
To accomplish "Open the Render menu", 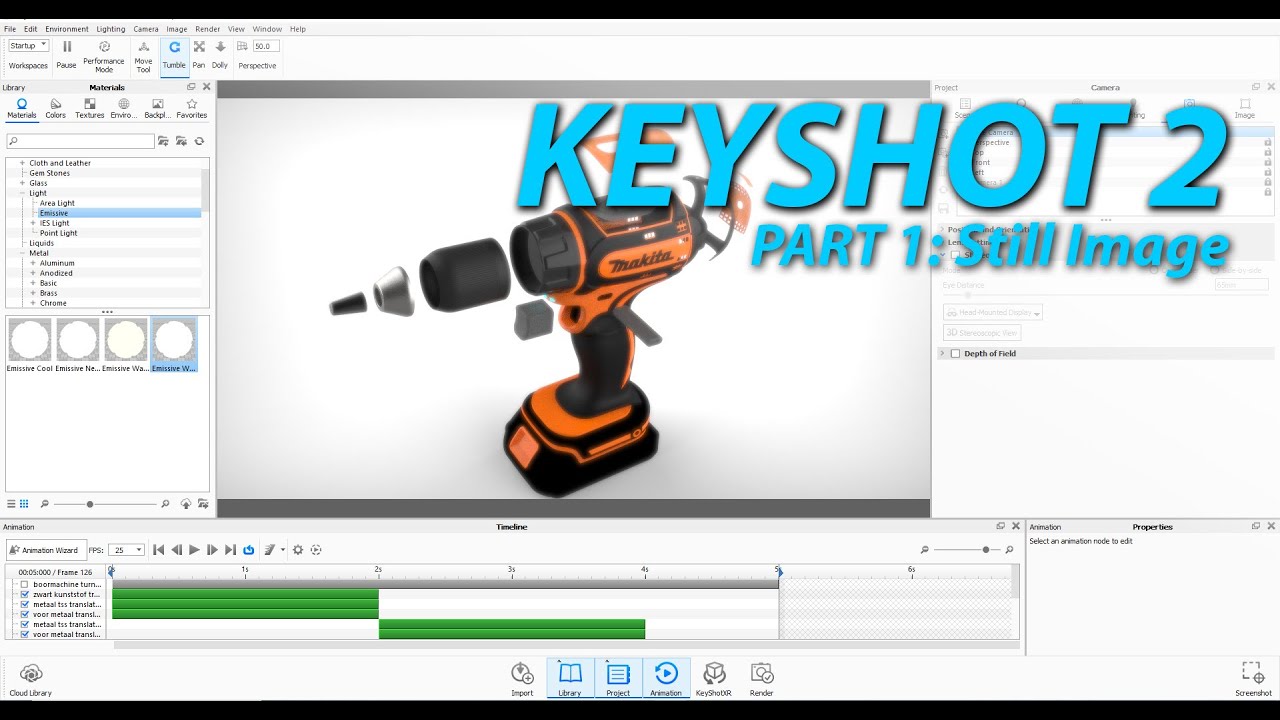I will [x=208, y=29].
